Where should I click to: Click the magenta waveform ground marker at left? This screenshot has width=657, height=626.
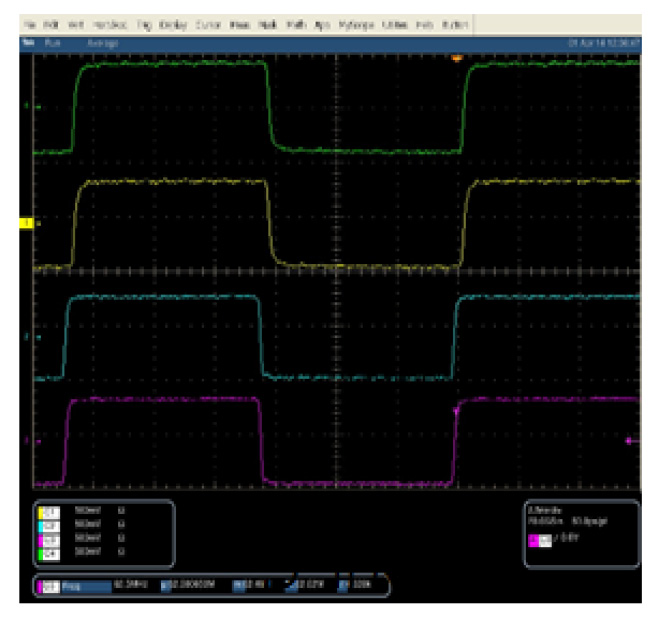pos(38,440)
